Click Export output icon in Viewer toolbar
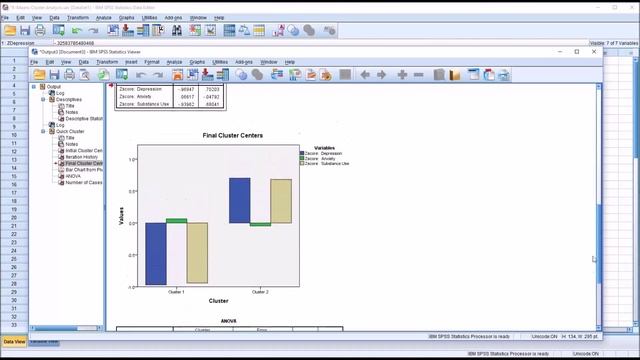Image resolution: width=640 pixels, height=360 pixels. point(104,75)
